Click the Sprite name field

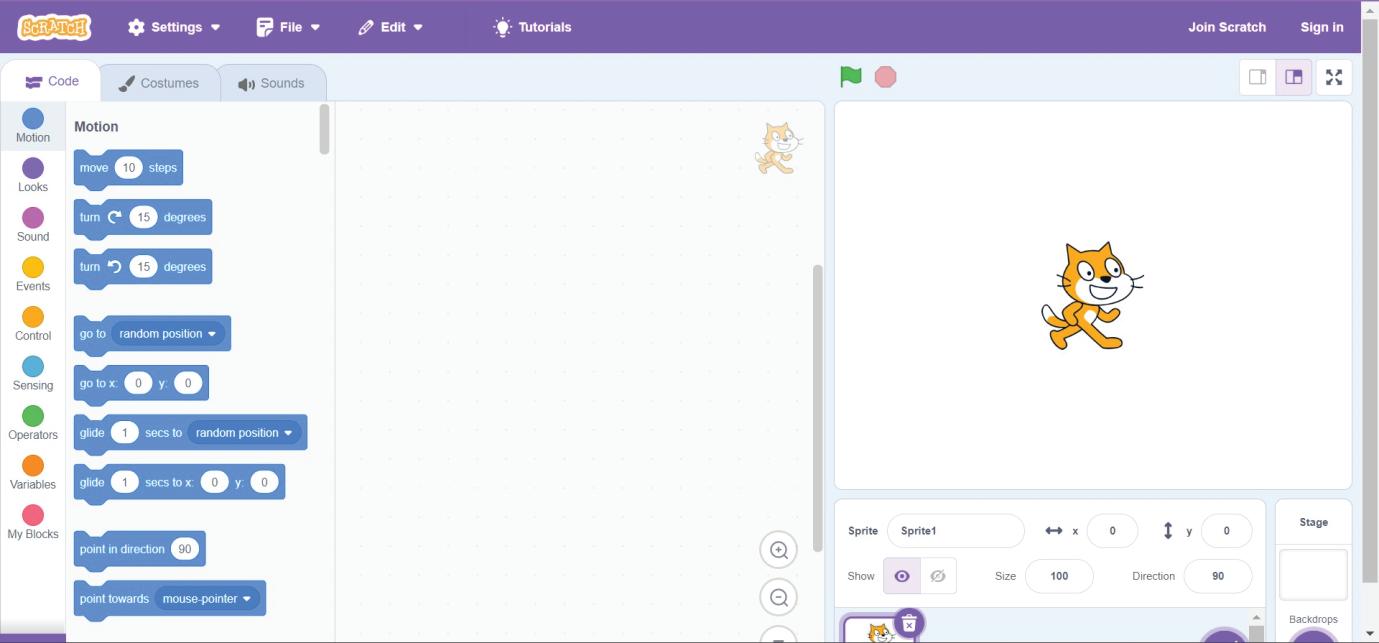[956, 531]
